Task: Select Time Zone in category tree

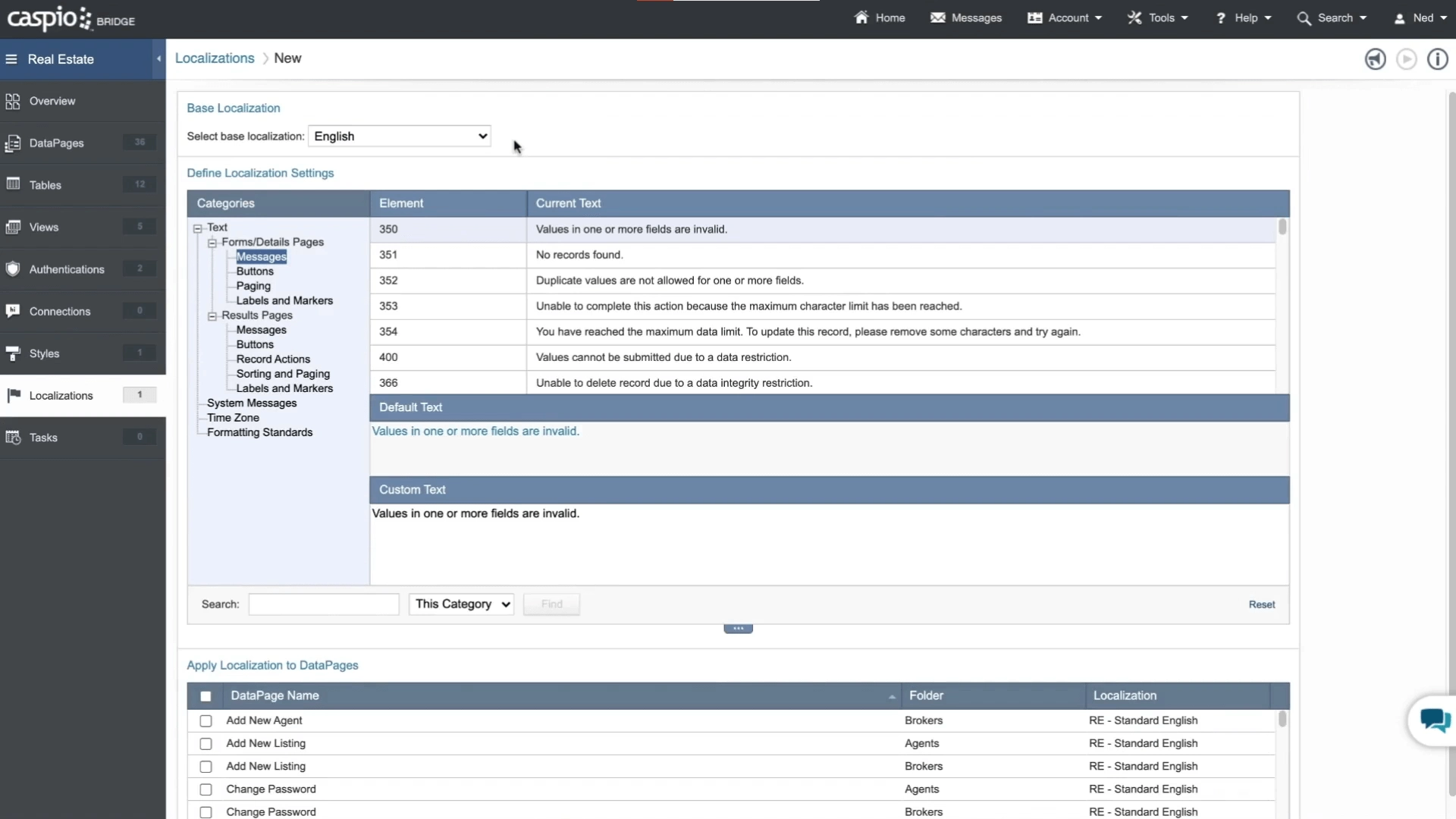Action: coord(233,418)
